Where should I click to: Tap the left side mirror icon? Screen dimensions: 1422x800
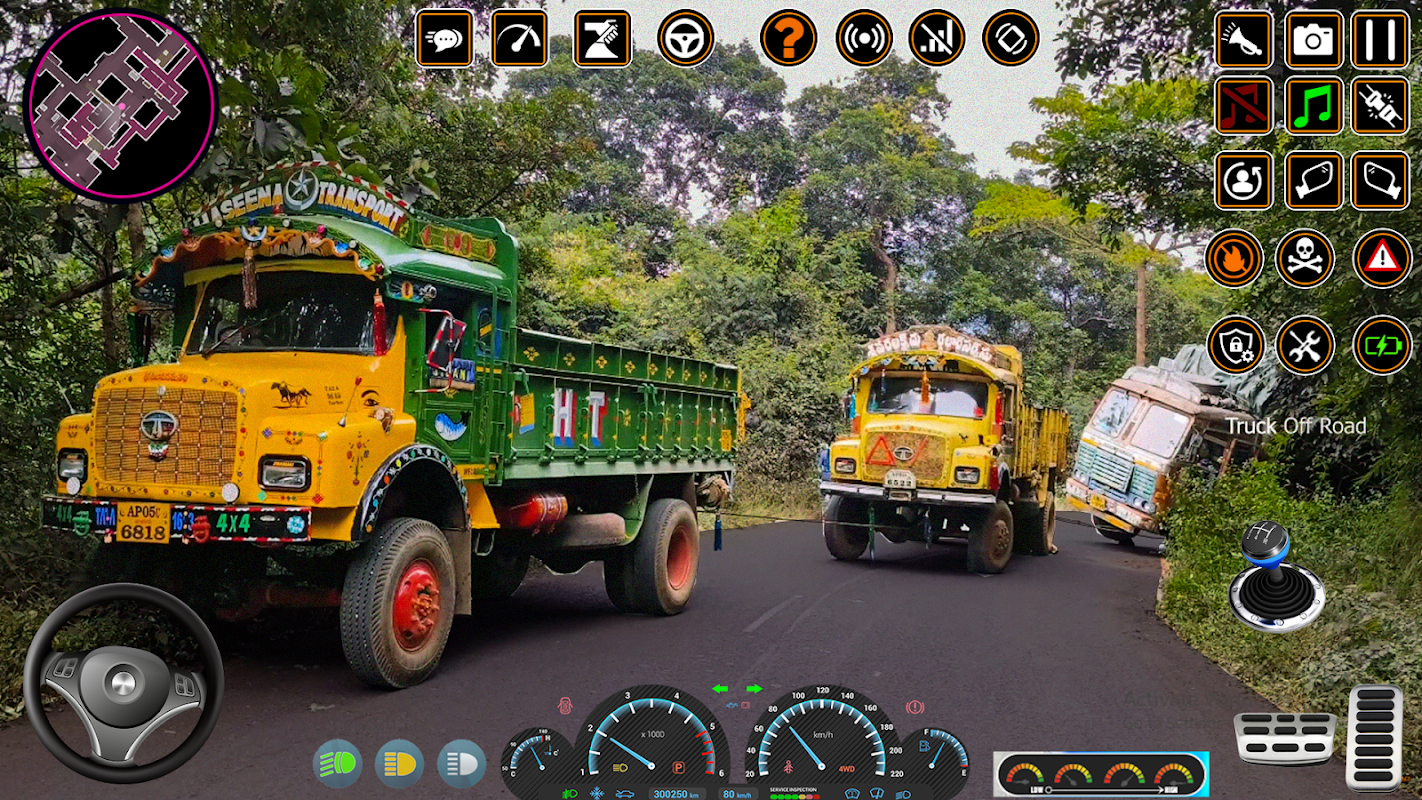pos(1313,181)
